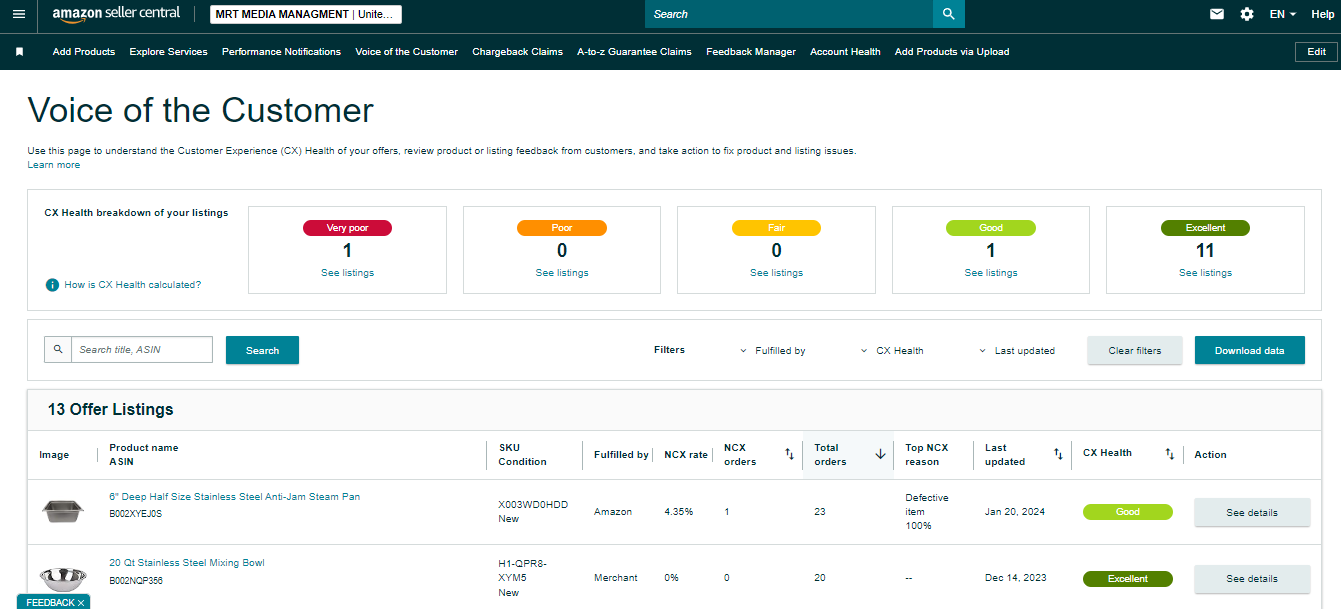Open Add Products via Upload menu item
1341x609 pixels.
pos(952,52)
